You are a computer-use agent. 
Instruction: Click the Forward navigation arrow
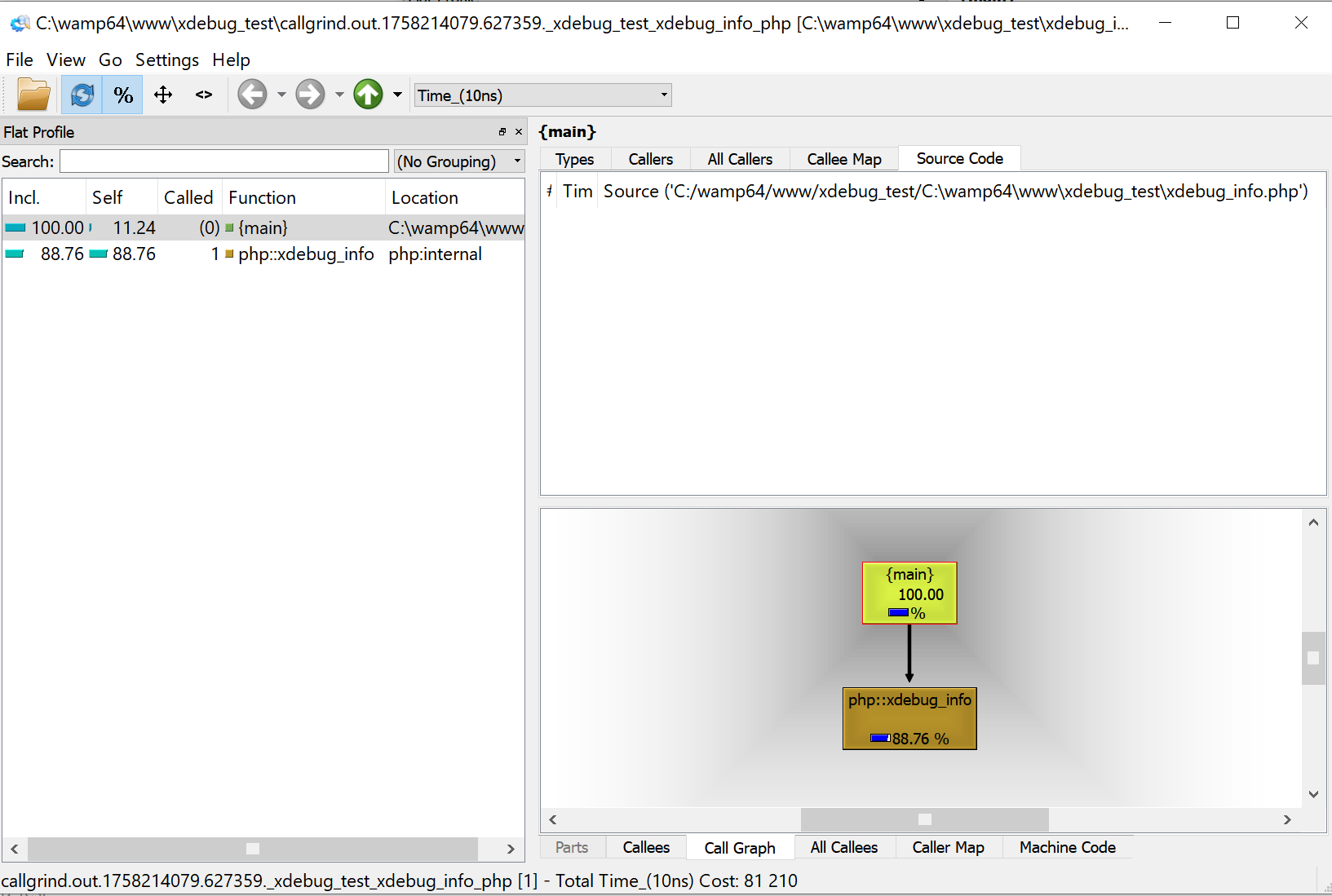pos(310,95)
